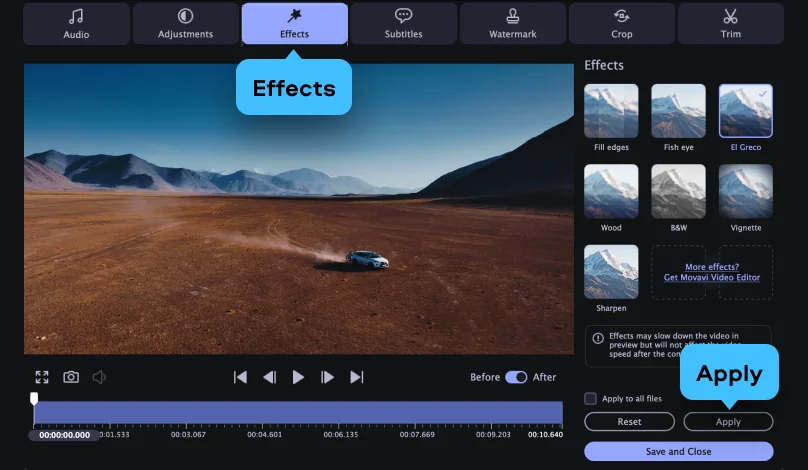808x470 pixels.
Task: Go to the Watermark tab
Action: pyautogui.click(x=513, y=24)
